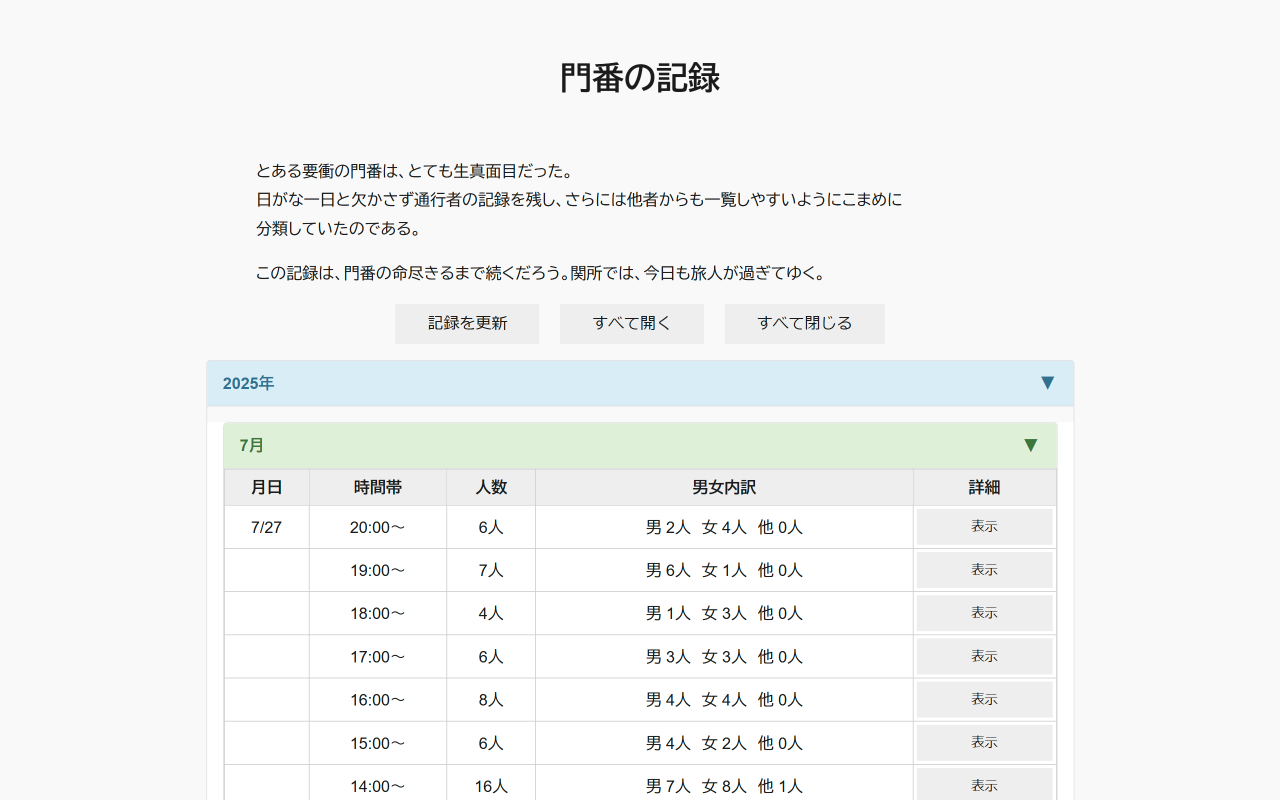Show details for the 16:00 row
This screenshot has width=1280, height=800.
click(985, 700)
